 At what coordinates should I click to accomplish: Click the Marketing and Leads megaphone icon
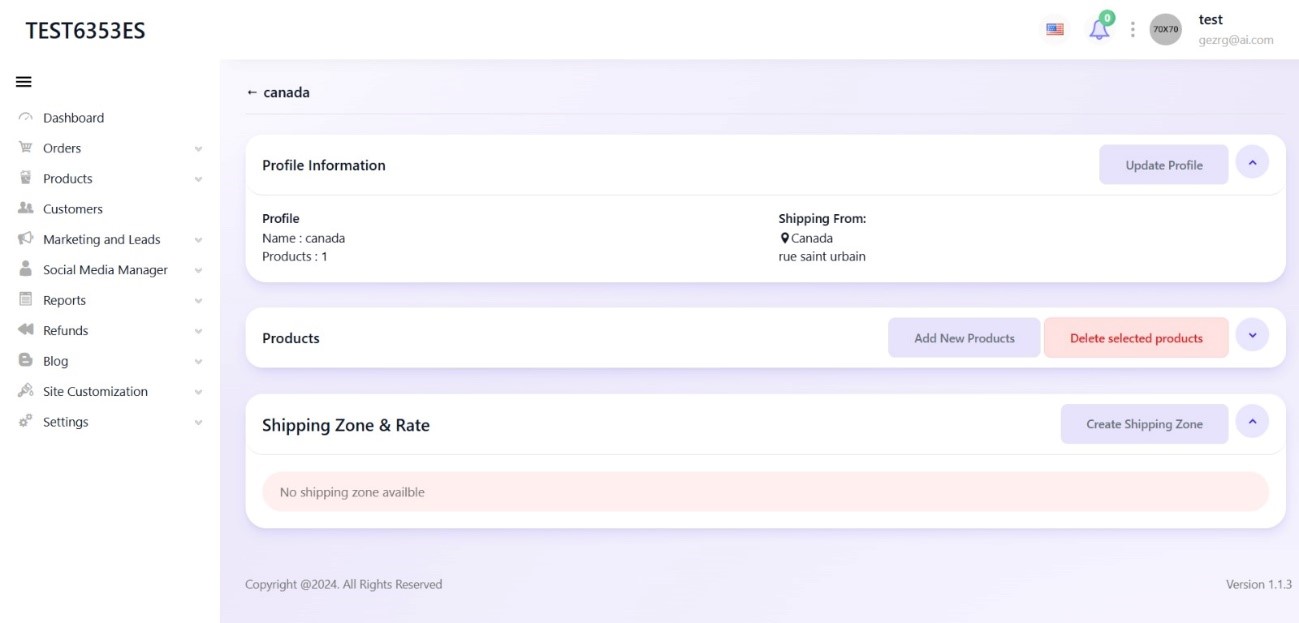(26, 239)
